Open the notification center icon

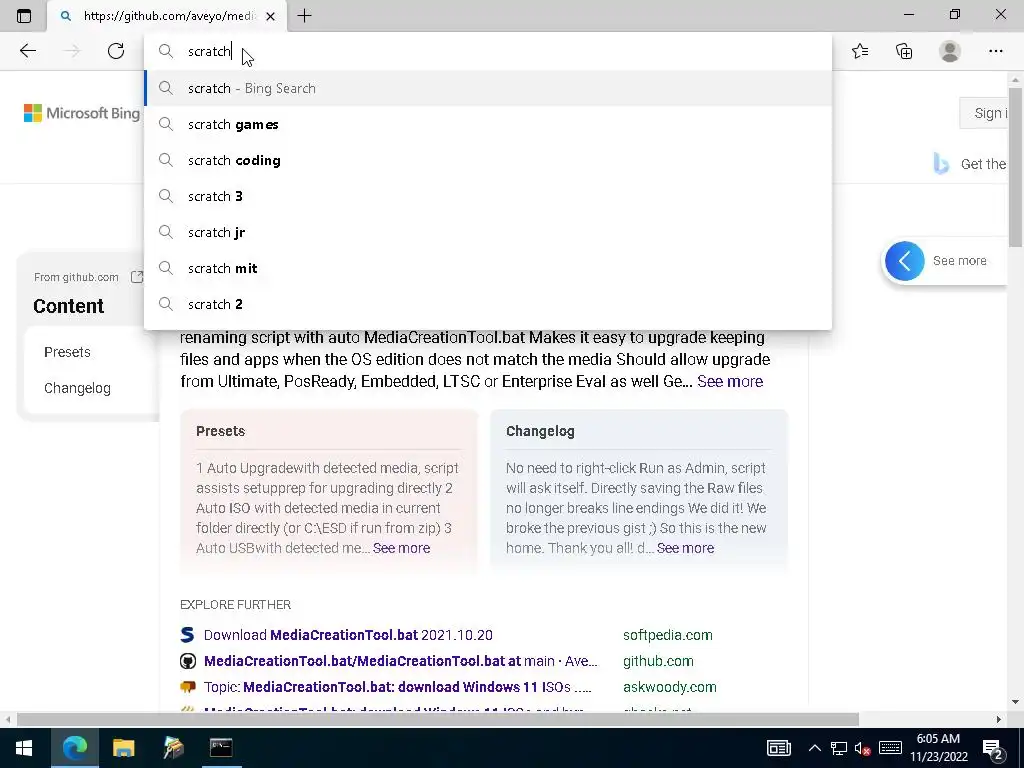pos(993,749)
